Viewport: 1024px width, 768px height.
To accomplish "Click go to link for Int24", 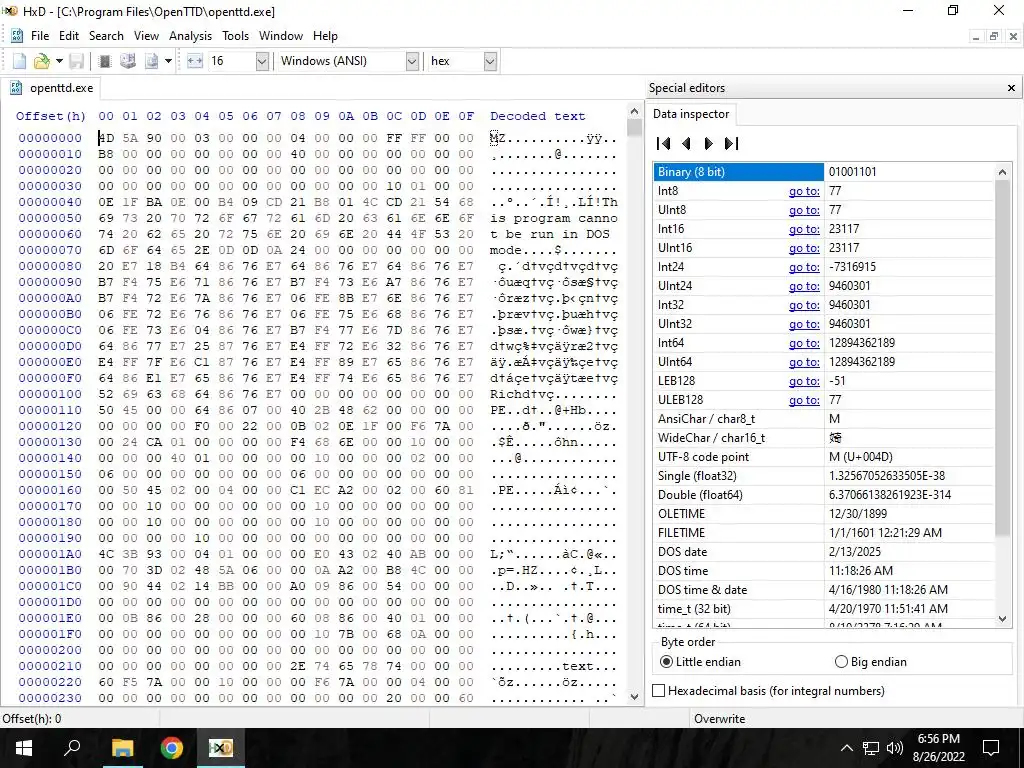I will click(804, 266).
